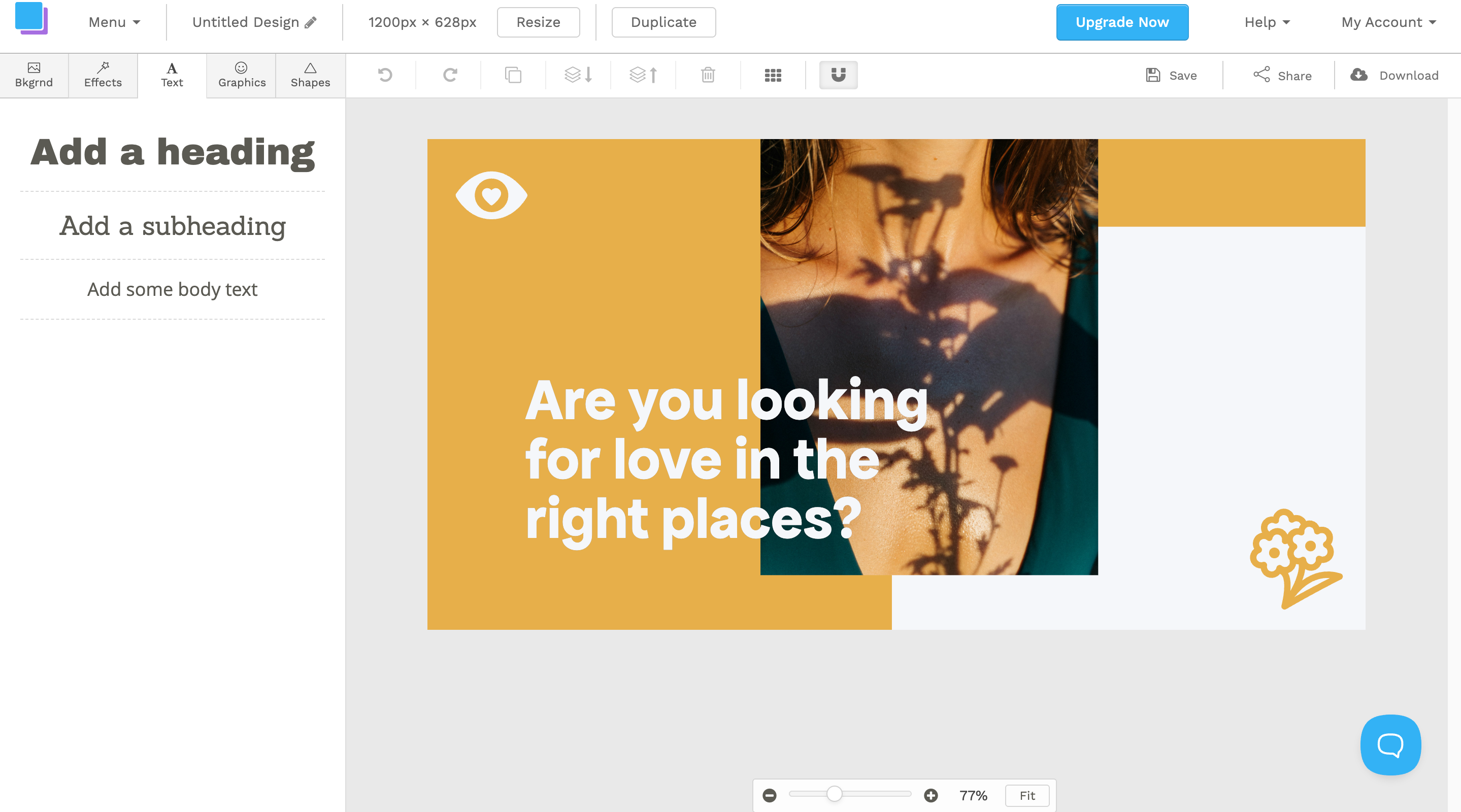Screen dimensions: 1461x812
Task: Click the Upgrade Now button
Action: (x=1122, y=22)
